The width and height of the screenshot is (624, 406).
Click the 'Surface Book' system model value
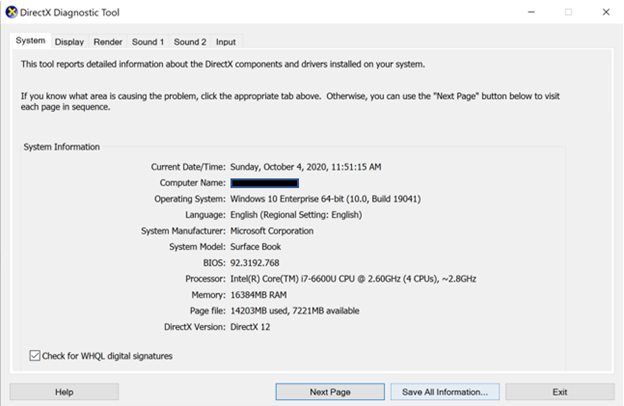pyautogui.click(x=255, y=247)
